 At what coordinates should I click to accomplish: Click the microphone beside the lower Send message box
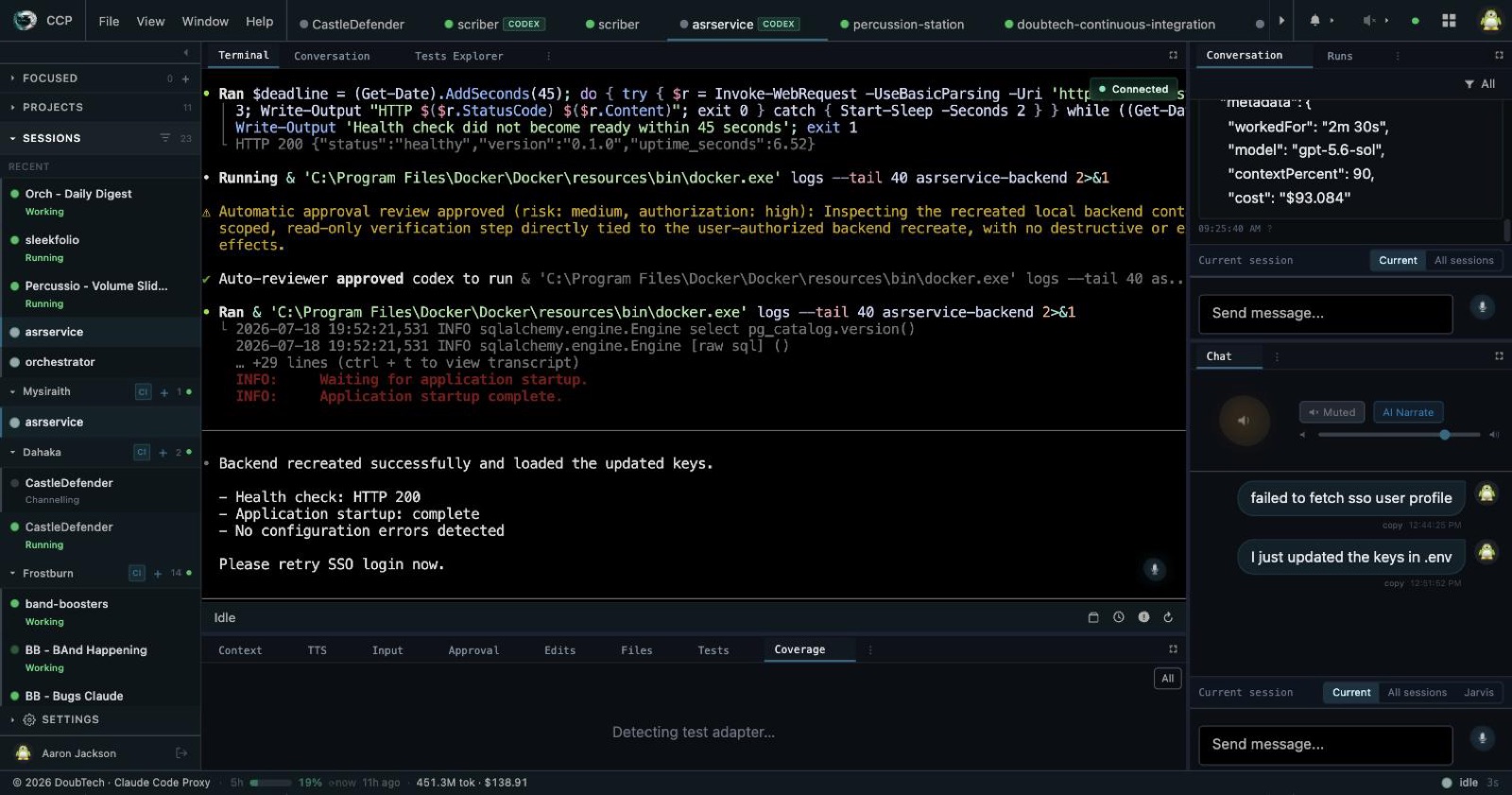(x=1482, y=737)
